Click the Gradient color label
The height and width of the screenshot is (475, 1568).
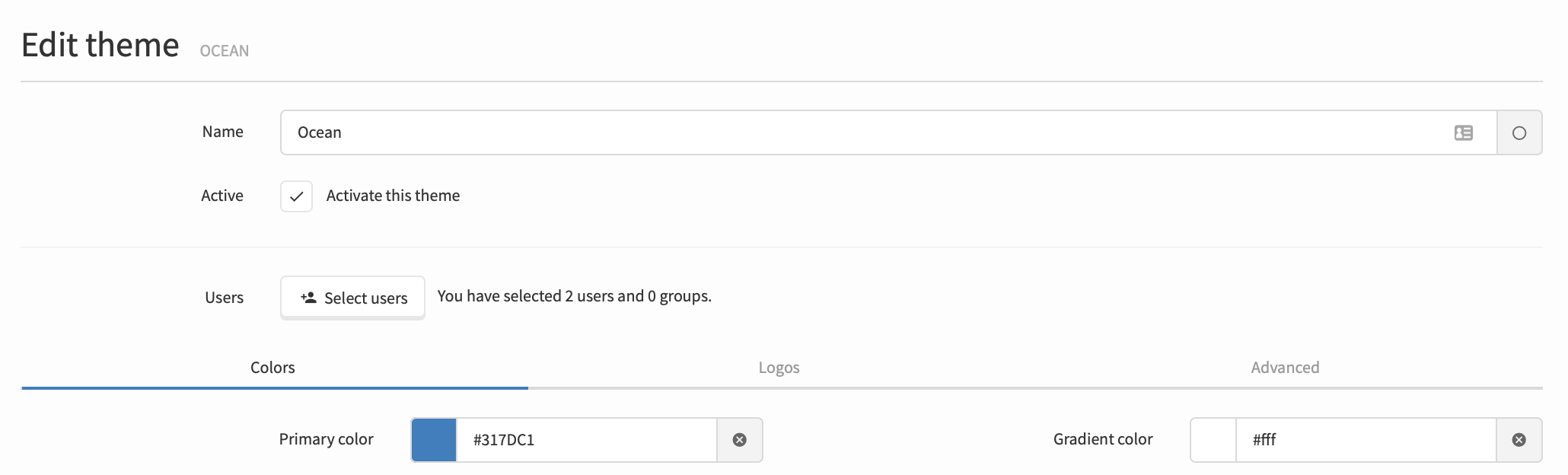pos(1103,439)
